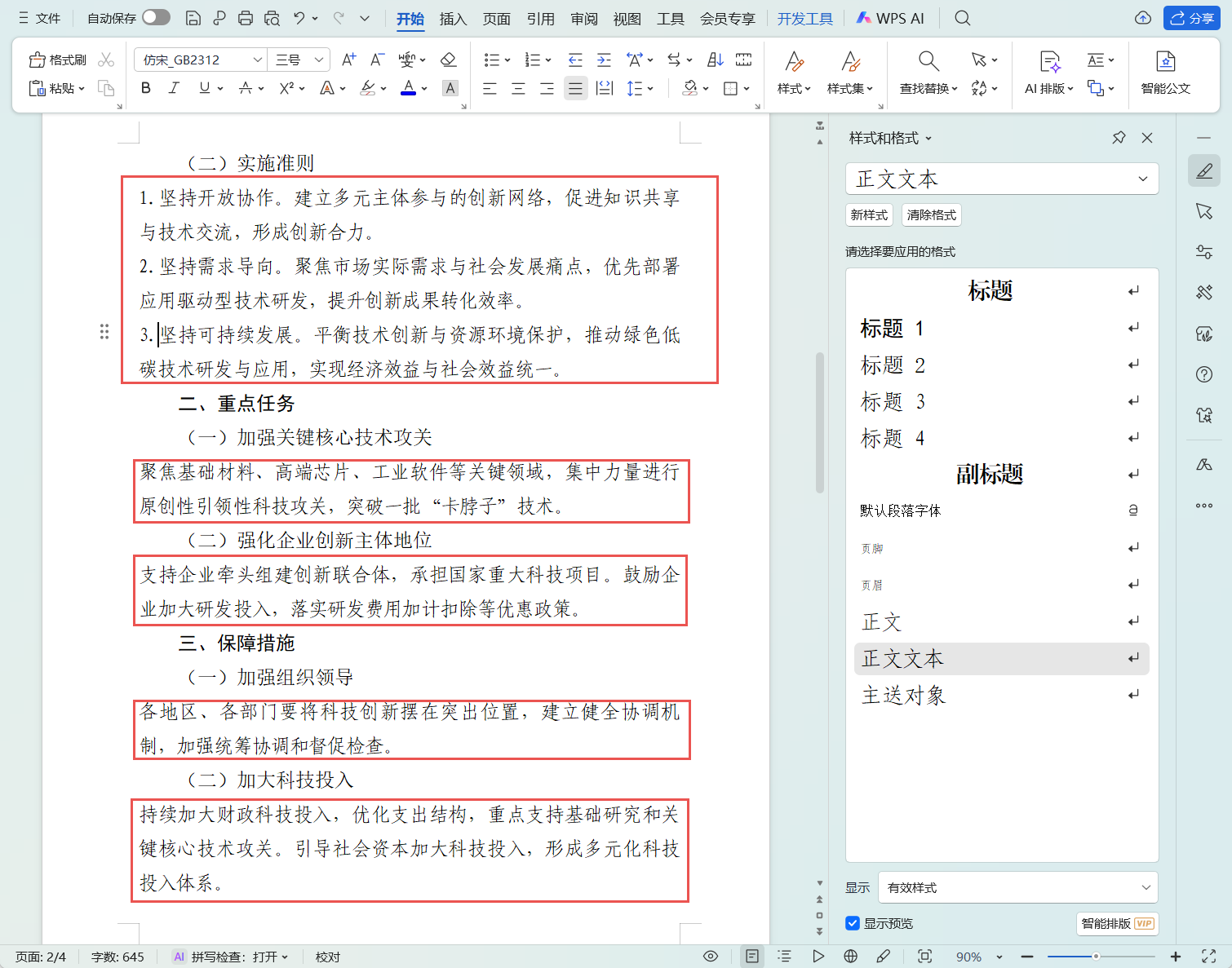Adjust the zoom slider in status bar
Screen dimensions: 1232x968
click(1096, 956)
